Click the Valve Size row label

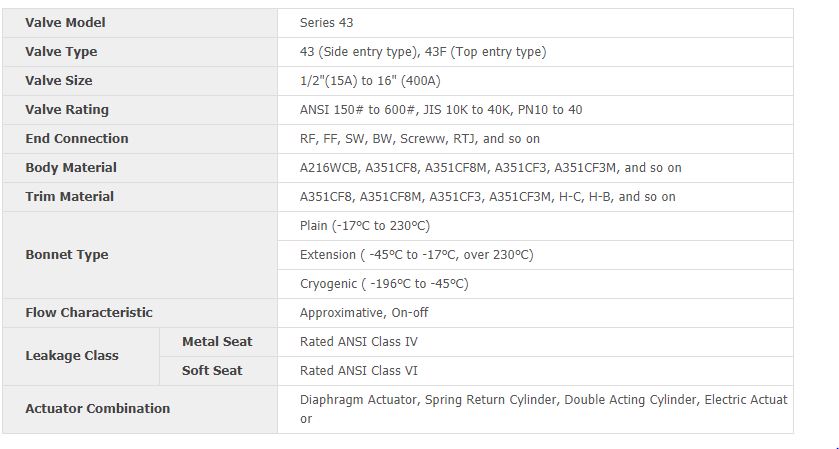coord(58,80)
